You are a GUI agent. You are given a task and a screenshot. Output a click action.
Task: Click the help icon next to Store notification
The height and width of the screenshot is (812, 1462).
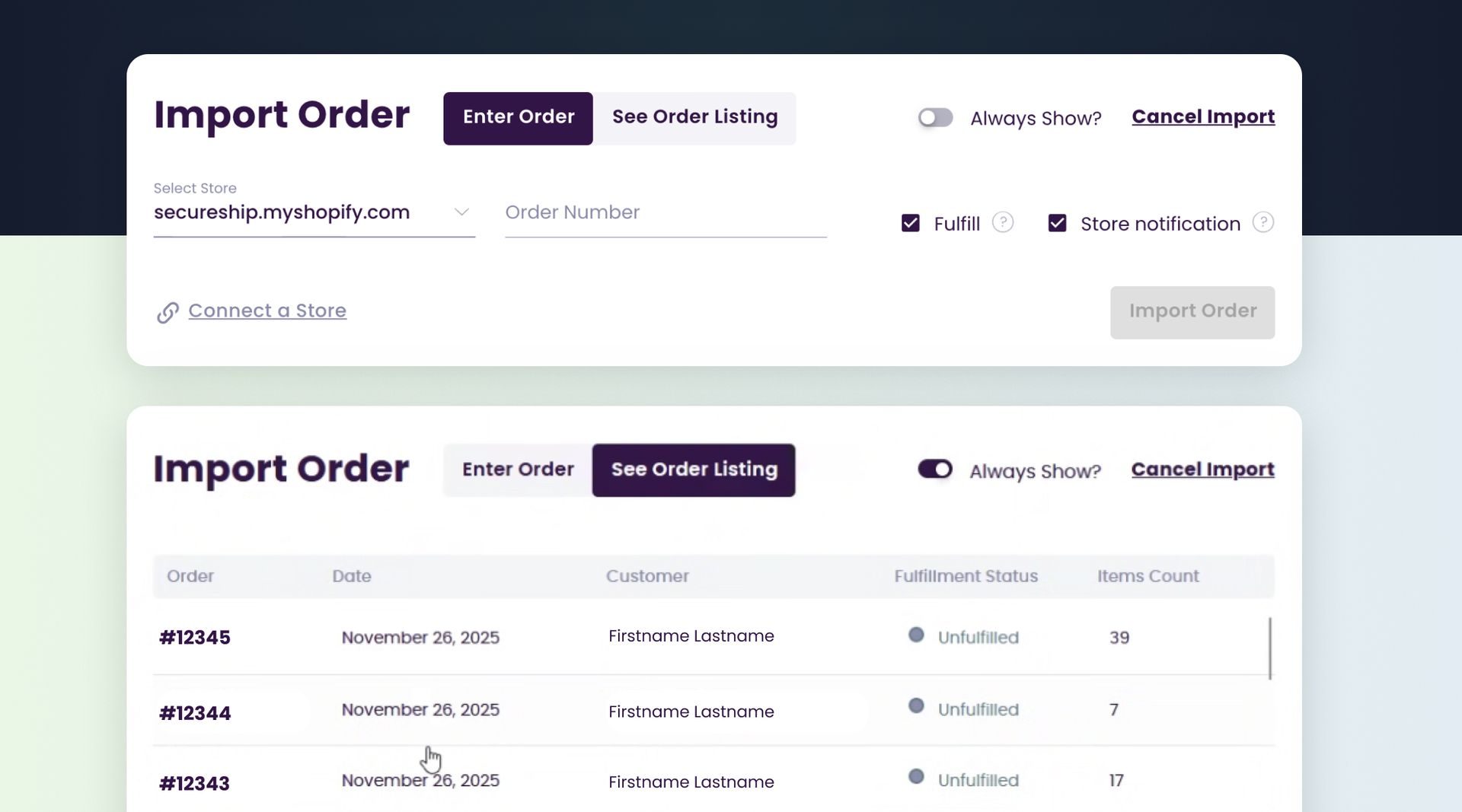click(x=1264, y=222)
